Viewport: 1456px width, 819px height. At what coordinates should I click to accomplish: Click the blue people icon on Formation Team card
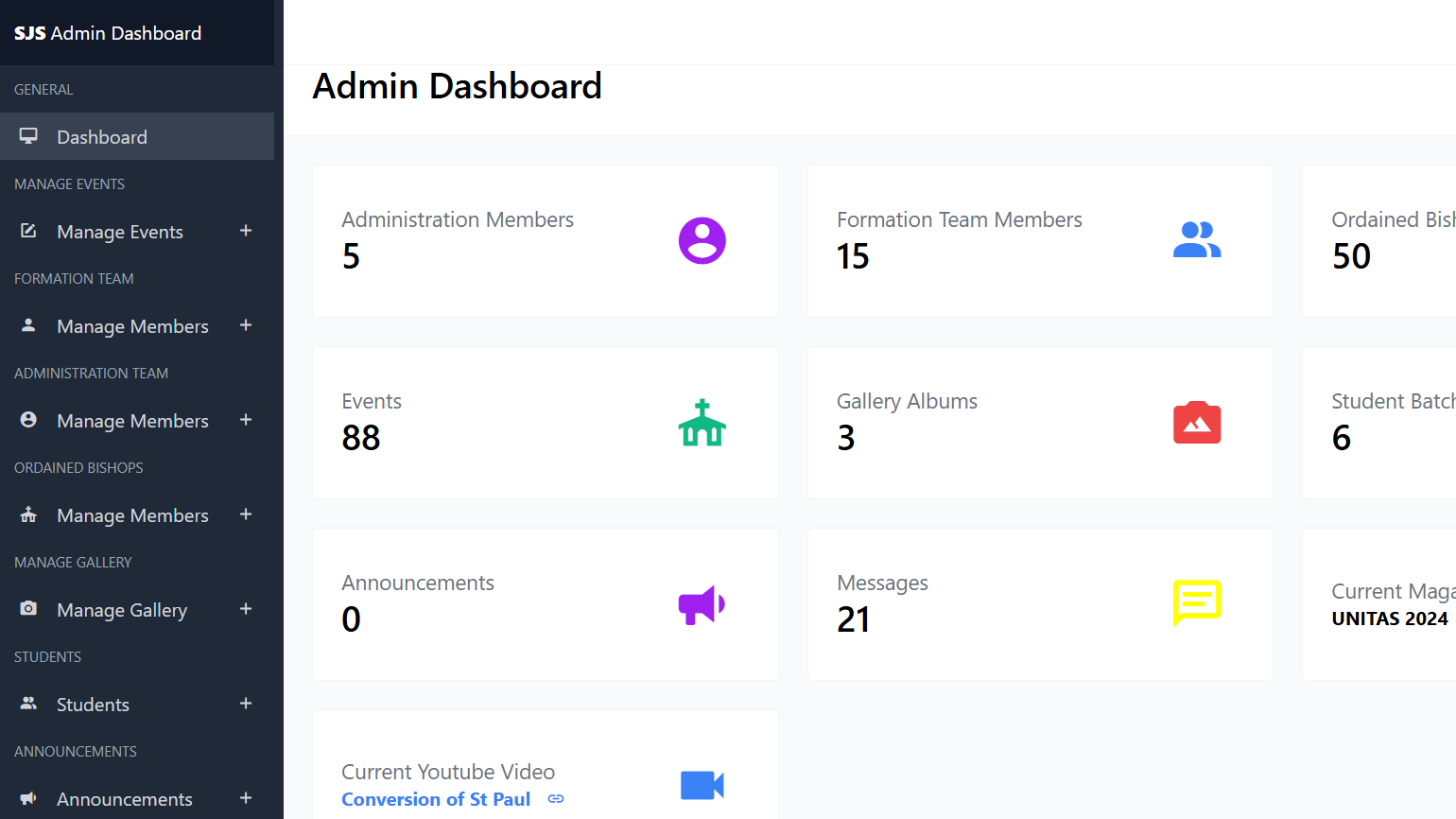click(x=1197, y=240)
